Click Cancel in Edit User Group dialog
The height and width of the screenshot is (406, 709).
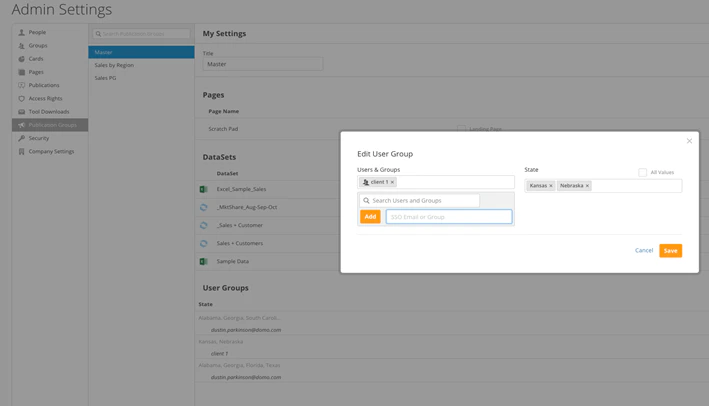[644, 250]
